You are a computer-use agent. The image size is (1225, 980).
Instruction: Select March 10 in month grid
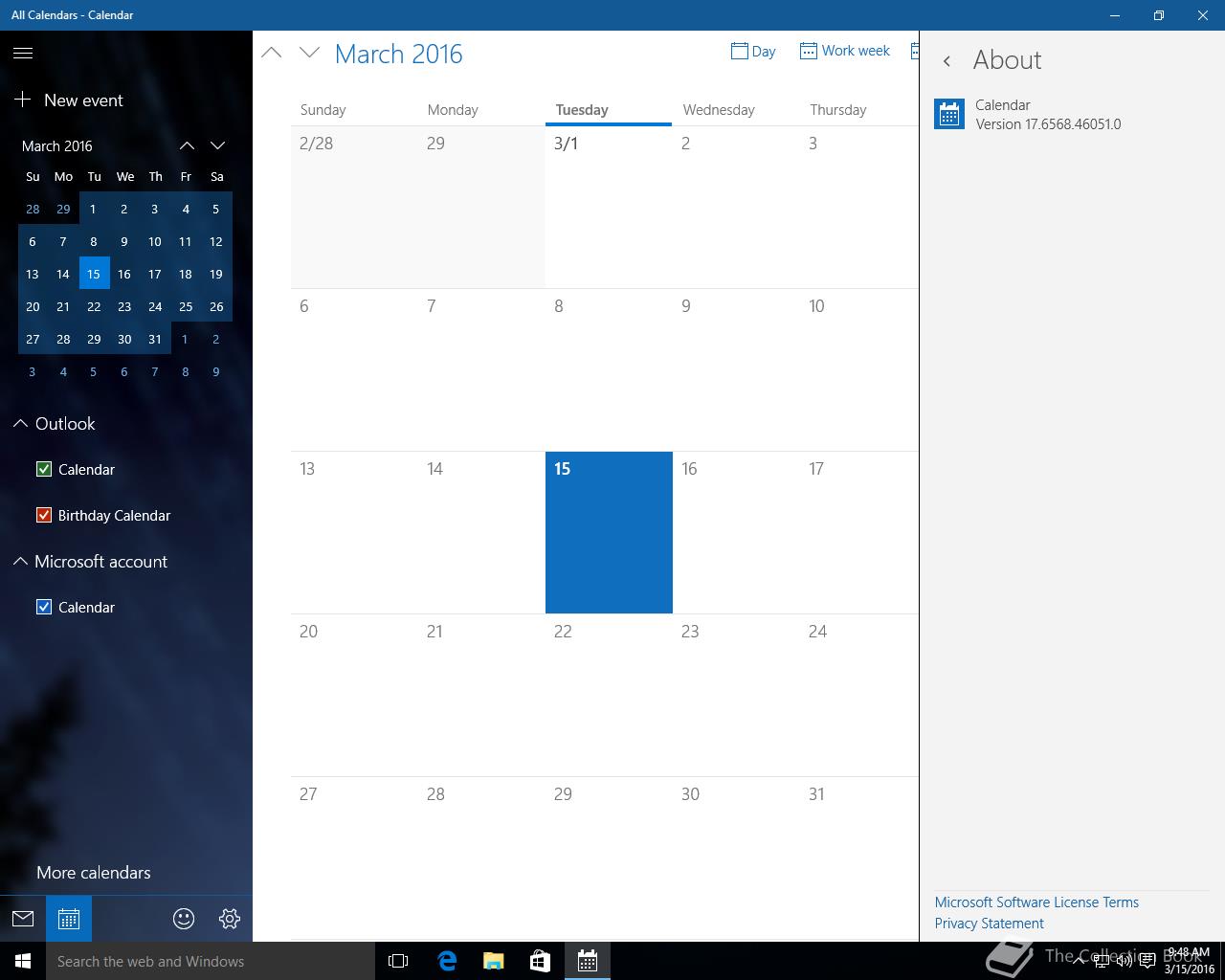(x=858, y=369)
